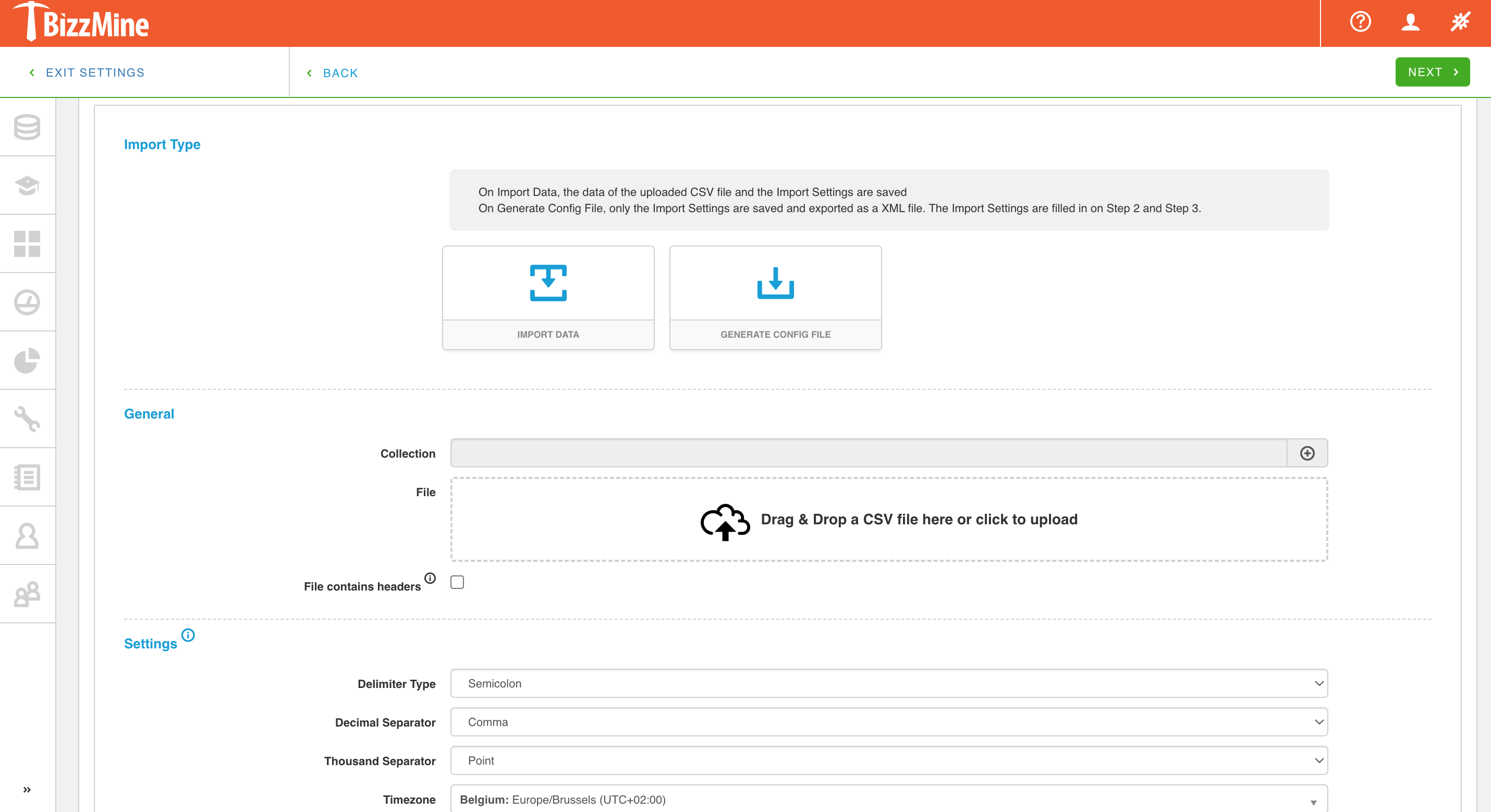This screenshot has height=812, width=1491.
Task: Click the gauge/performance icon in sidebar
Action: pos(27,302)
